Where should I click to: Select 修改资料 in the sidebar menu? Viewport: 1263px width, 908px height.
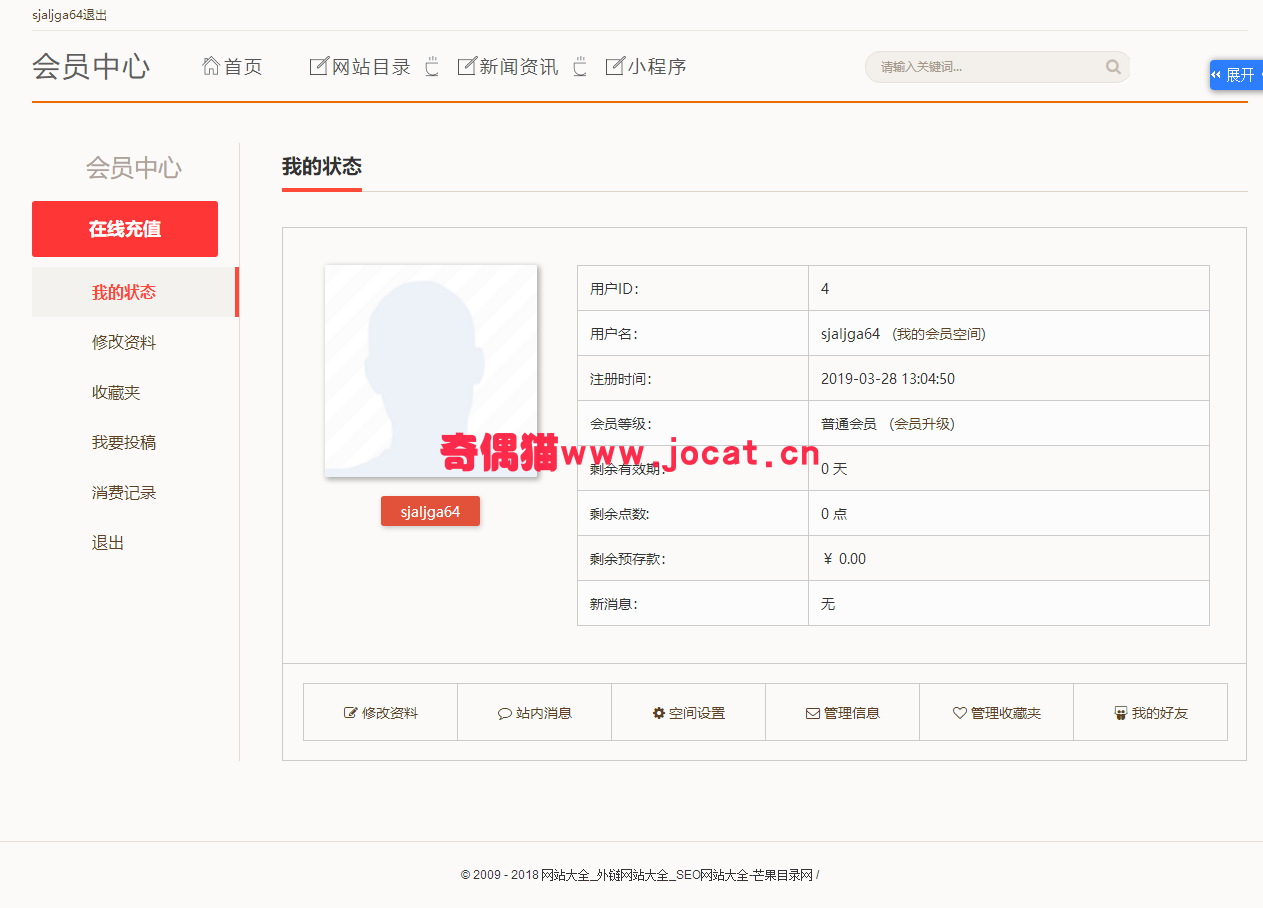tap(124, 342)
